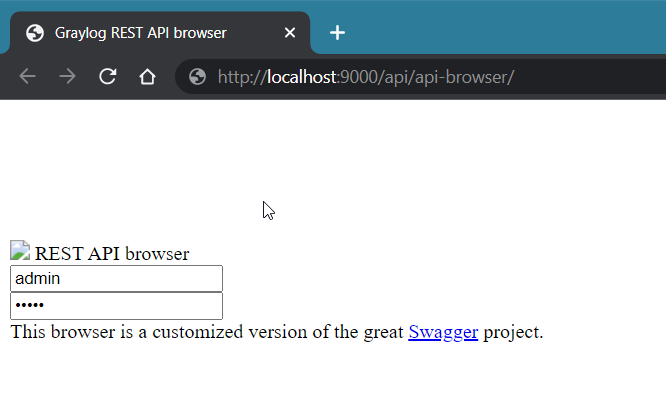This screenshot has height=417, width=666.
Task: Click the broken logo image beside REST API browser
Action: click(20, 250)
